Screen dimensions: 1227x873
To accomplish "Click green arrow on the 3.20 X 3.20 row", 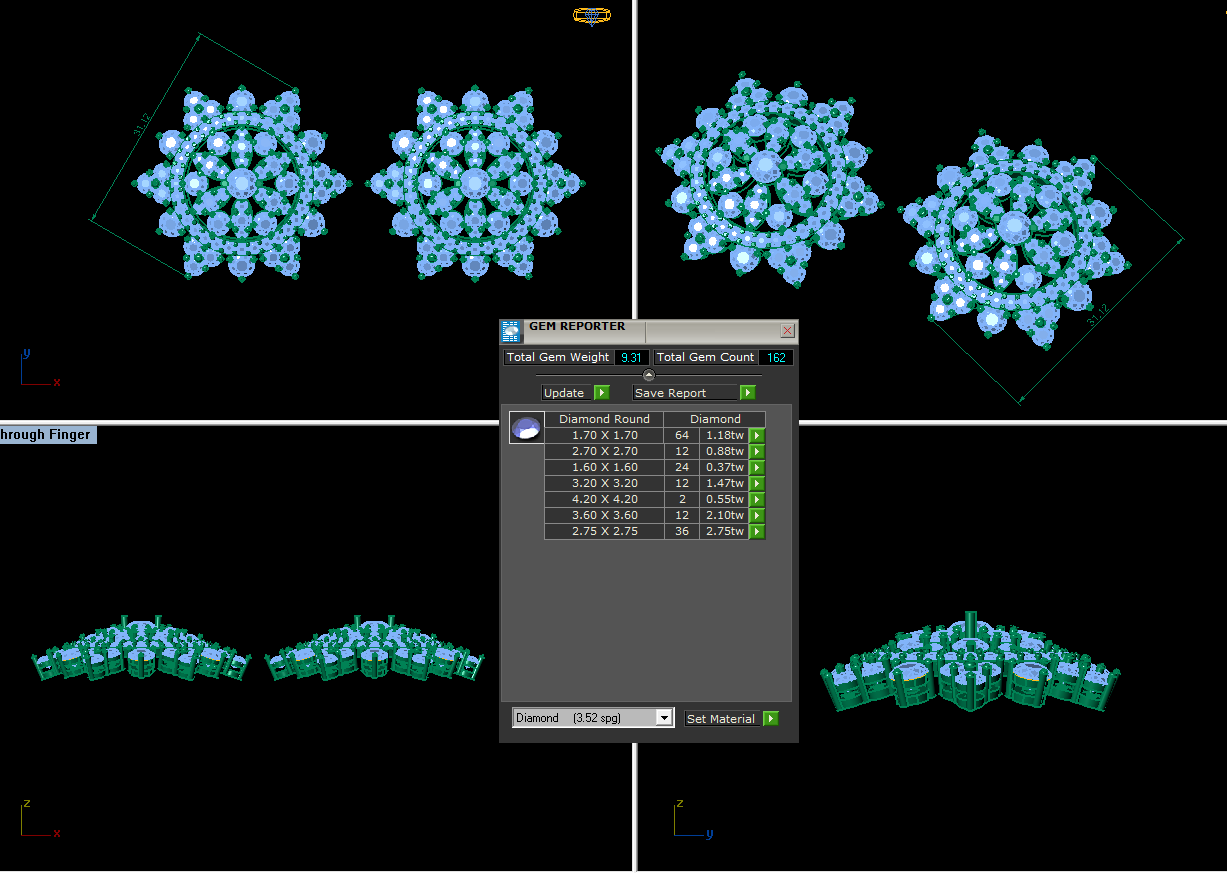I will (757, 483).
